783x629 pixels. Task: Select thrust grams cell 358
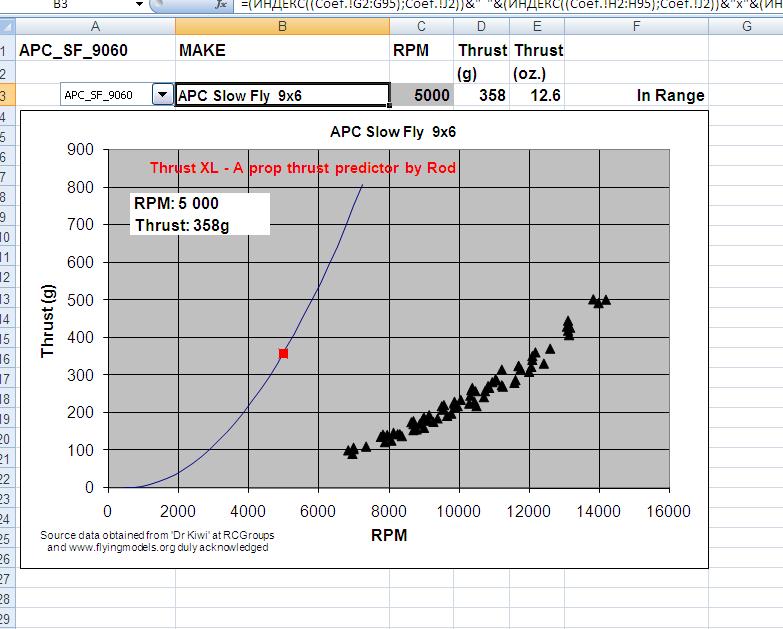coord(481,95)
